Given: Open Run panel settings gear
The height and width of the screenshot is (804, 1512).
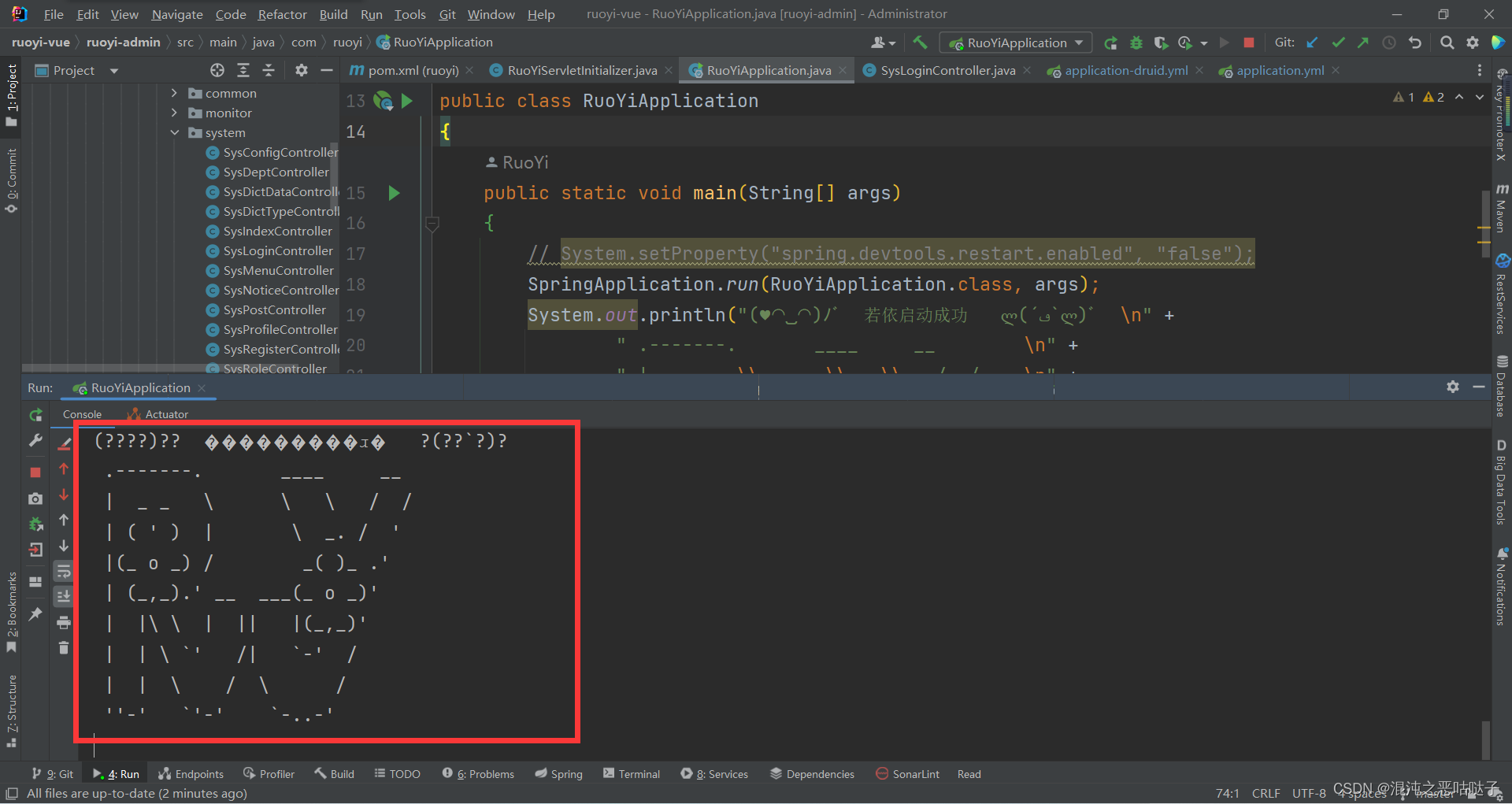Looking at the screenshot, I should 1453,387.
